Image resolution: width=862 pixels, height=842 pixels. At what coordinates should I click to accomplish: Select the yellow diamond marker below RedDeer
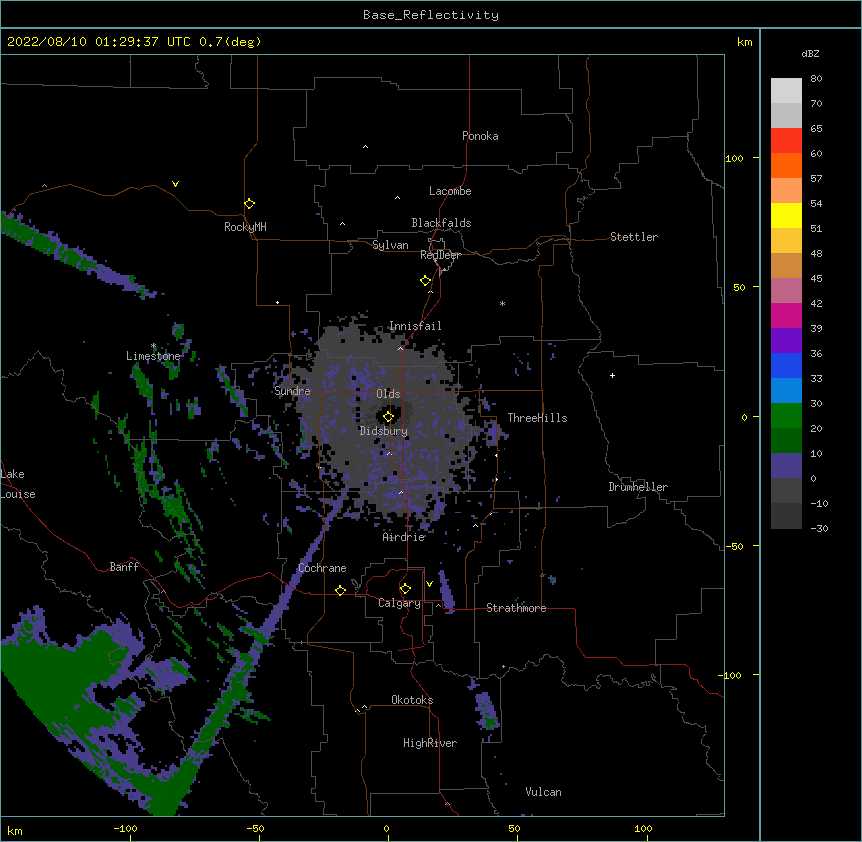pos(426,281)
